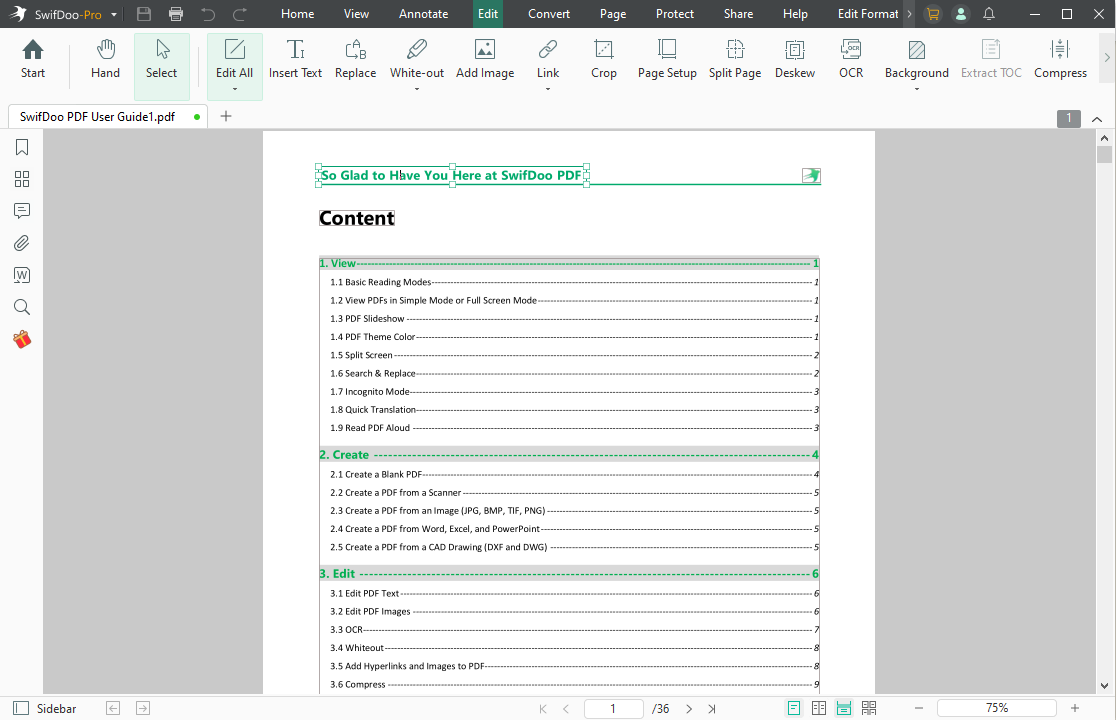The height and width of the screenshot is (720, 1116).
Task: Start OCR recognition
Action: [851, 60]
